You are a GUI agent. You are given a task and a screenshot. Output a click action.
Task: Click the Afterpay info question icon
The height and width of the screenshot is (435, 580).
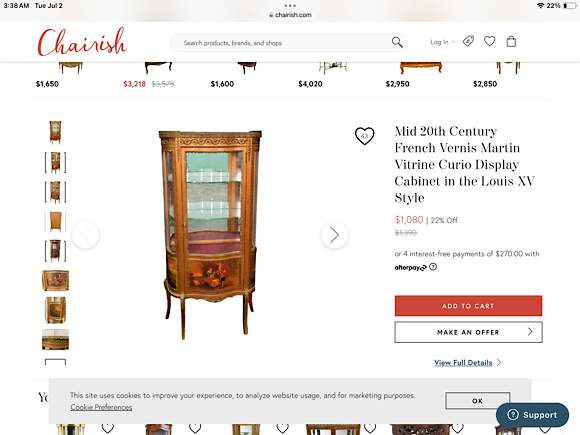pos(433,267)
